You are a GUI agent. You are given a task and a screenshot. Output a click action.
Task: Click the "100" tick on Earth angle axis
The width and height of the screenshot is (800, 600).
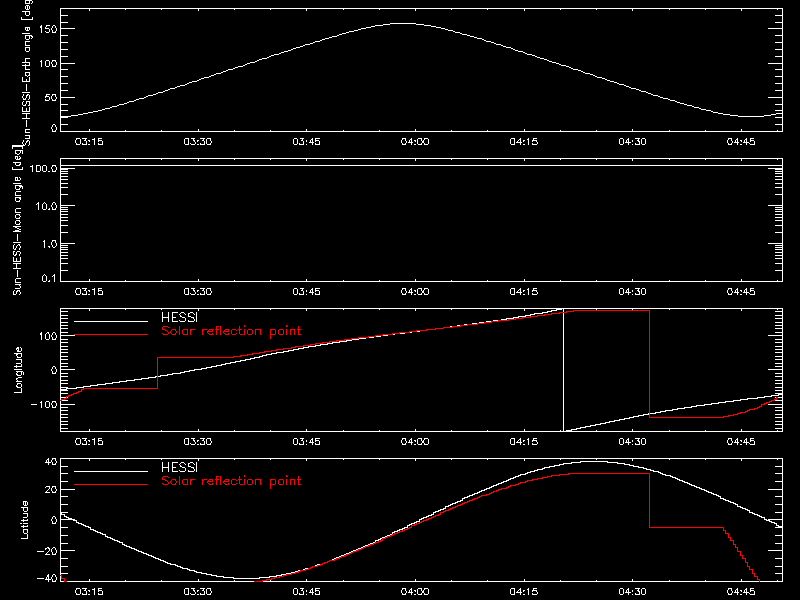tap(47, 64)
